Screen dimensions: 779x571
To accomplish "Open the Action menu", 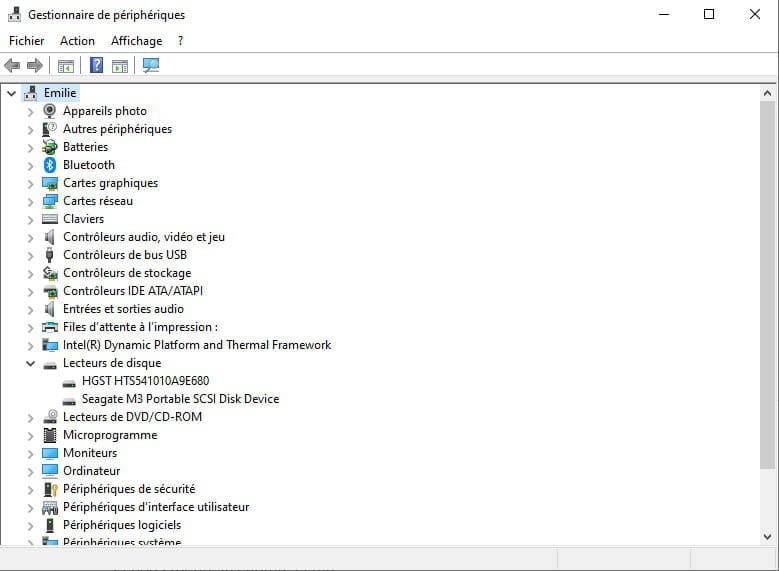I will coord(77,41).
